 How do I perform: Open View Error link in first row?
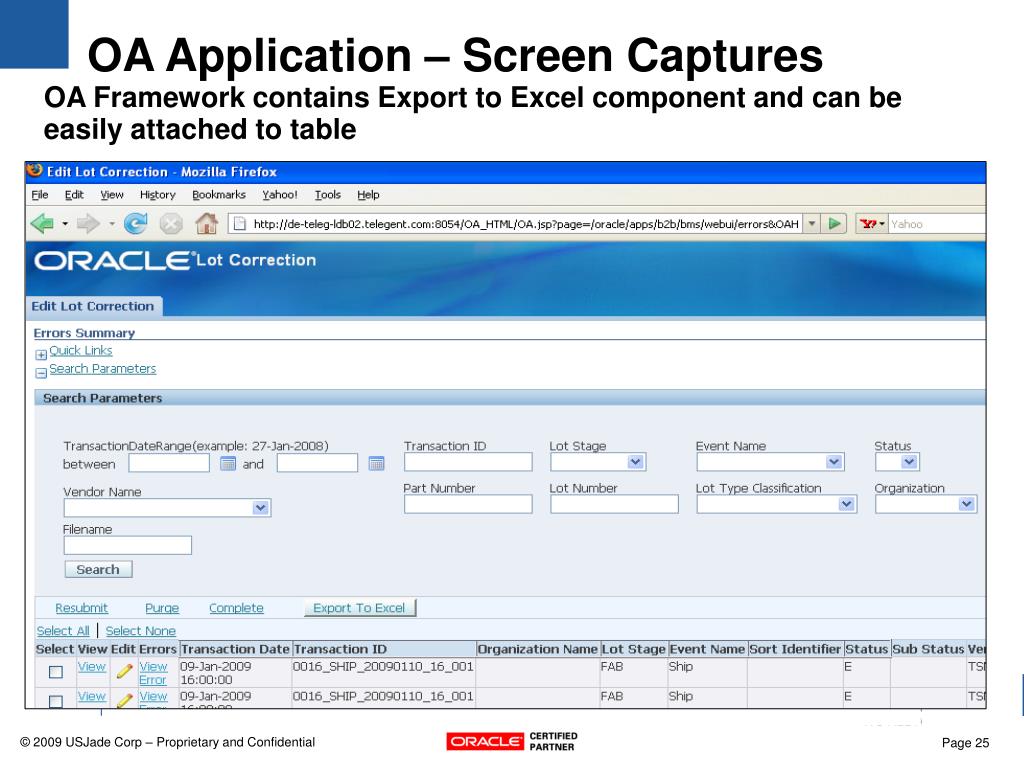pyautogui.click(x=153, y=673)
